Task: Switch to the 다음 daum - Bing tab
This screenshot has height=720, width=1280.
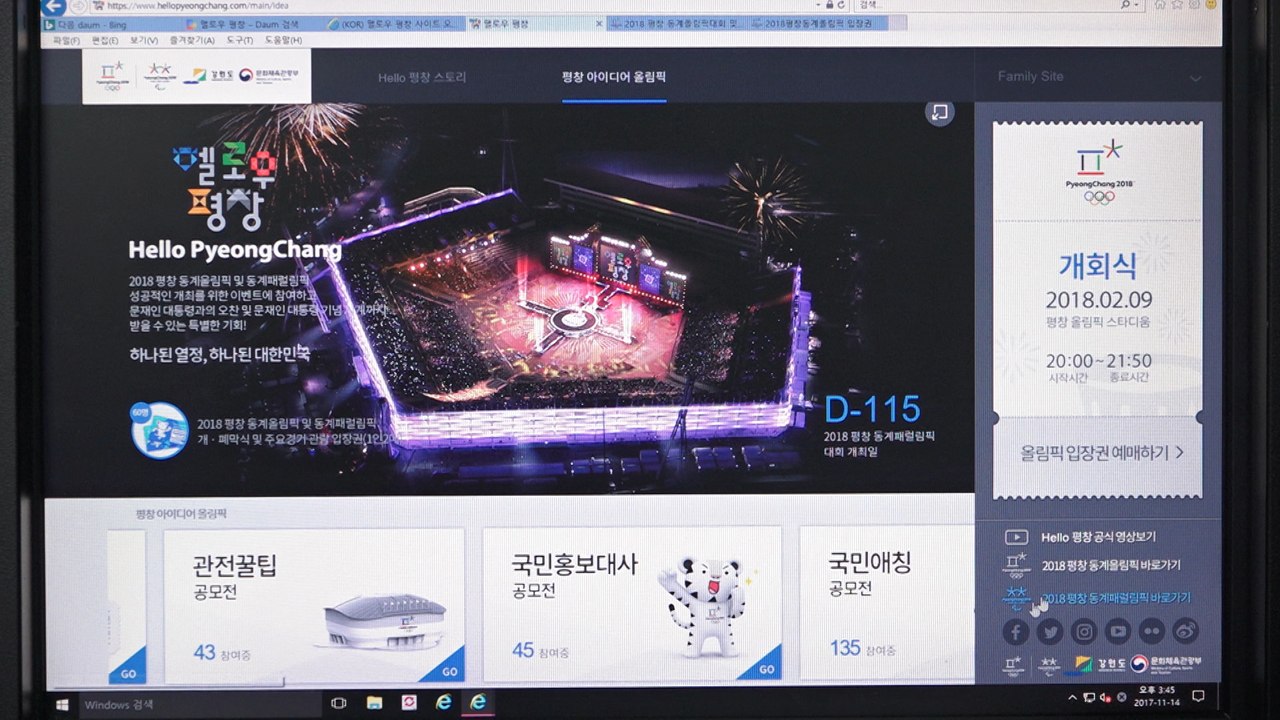Action: [112, 23]
